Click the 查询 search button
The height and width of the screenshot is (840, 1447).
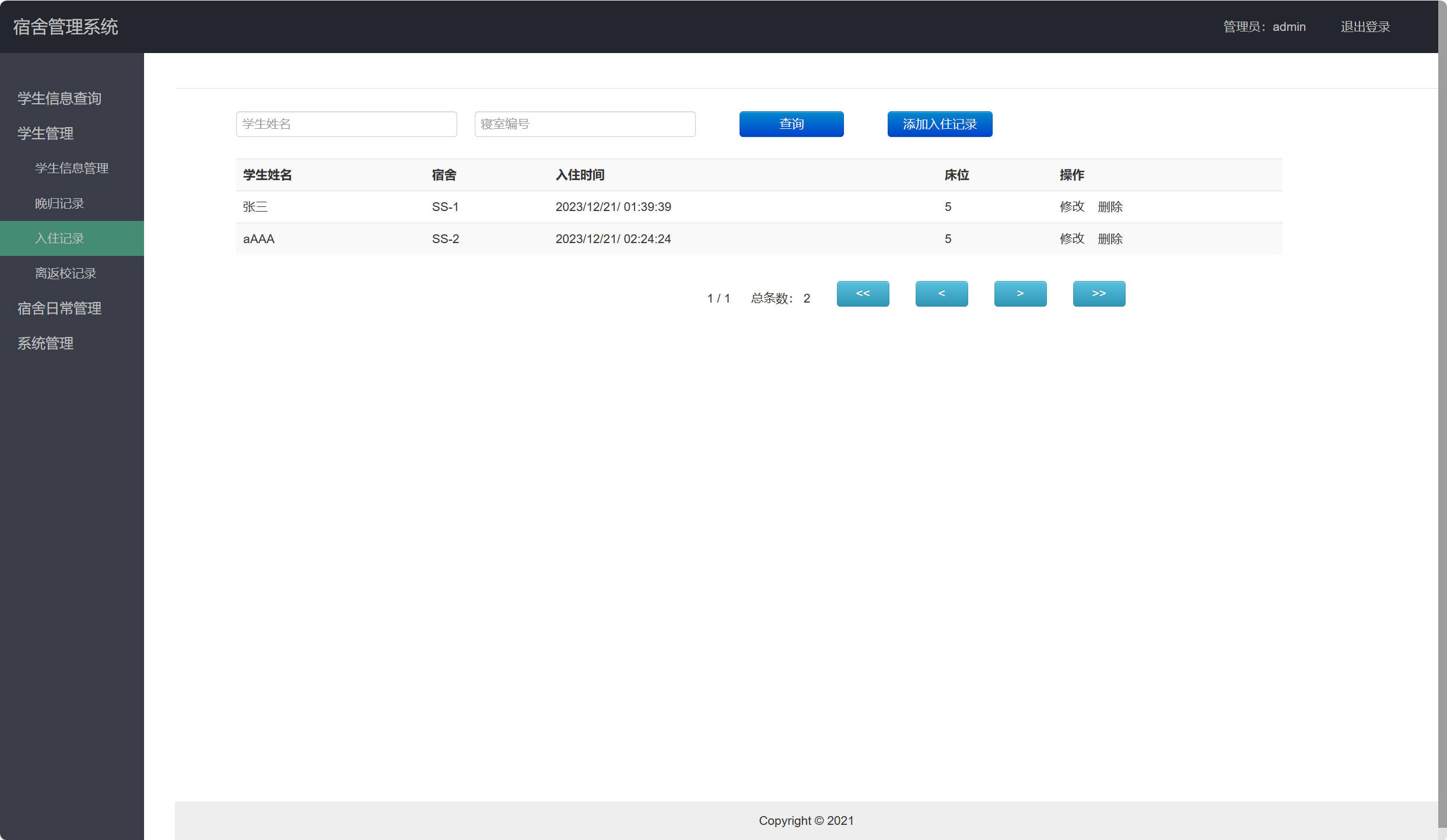coord(791,124)
